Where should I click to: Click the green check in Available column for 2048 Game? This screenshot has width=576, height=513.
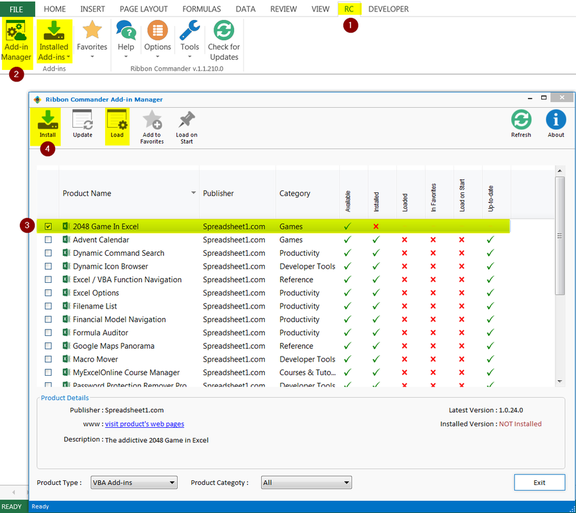pos(348,226)
